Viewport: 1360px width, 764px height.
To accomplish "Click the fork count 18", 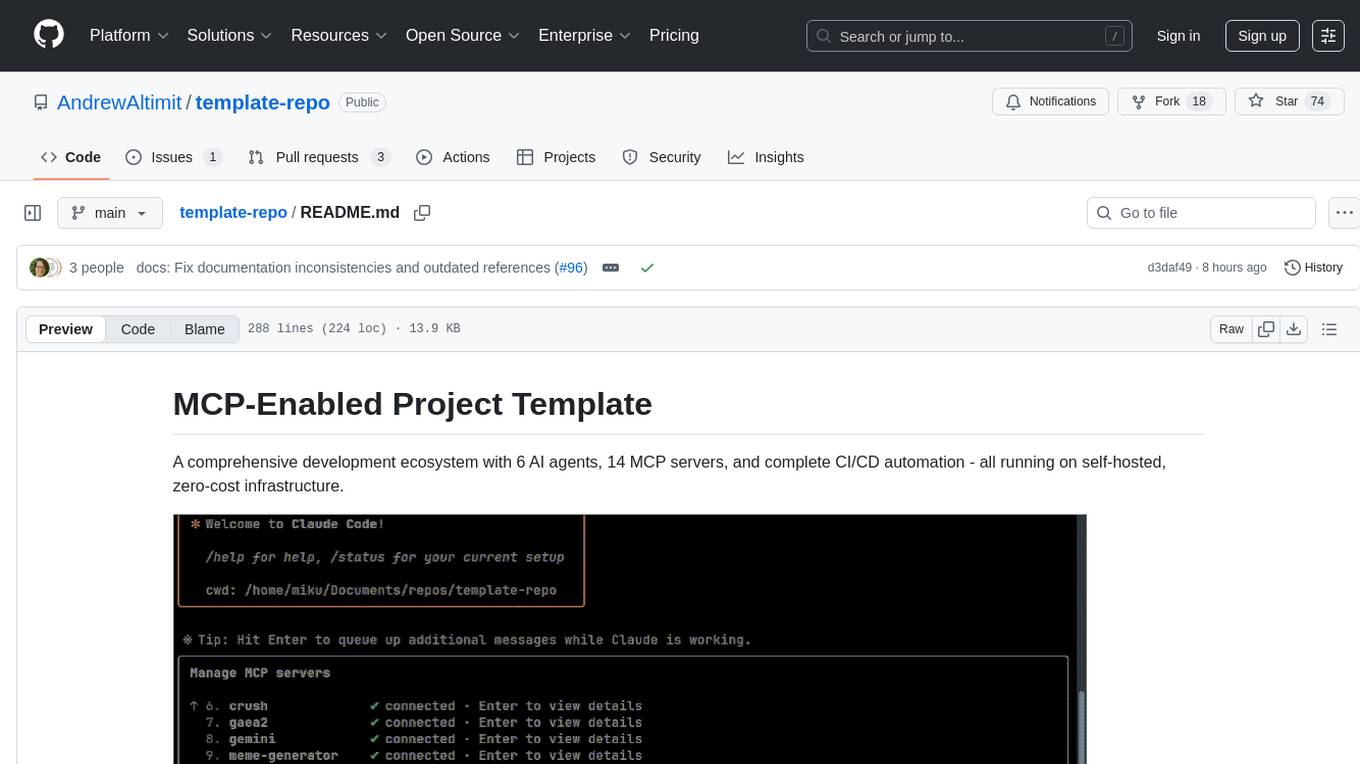I will pos(1200,101).
